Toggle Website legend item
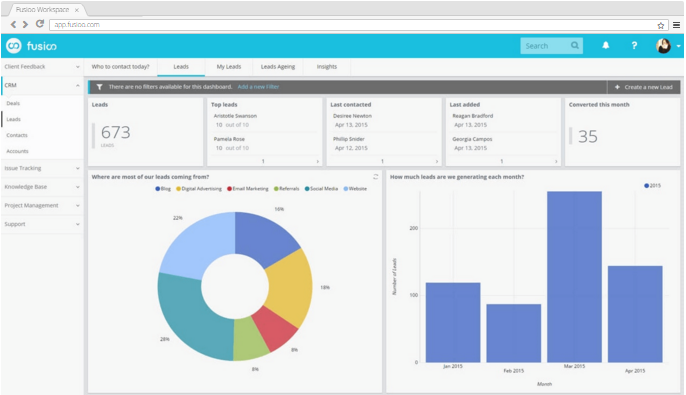This screenshot has height=395, width=686. pos(355,189)
